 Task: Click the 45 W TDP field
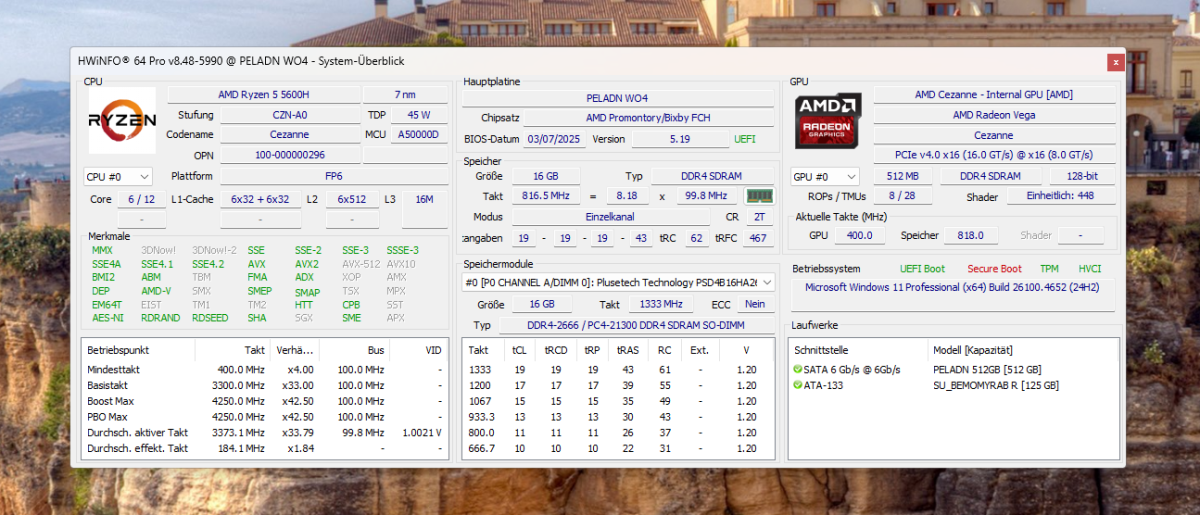[419, 115]
